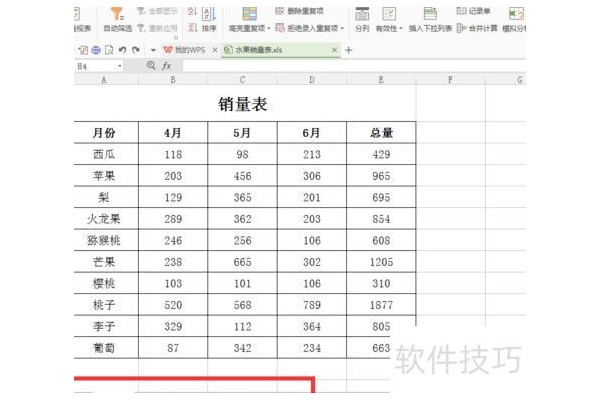Screen dimensions: 600x400
Task: Select the 西瓜 total cell 429
Action: (381, 154)
